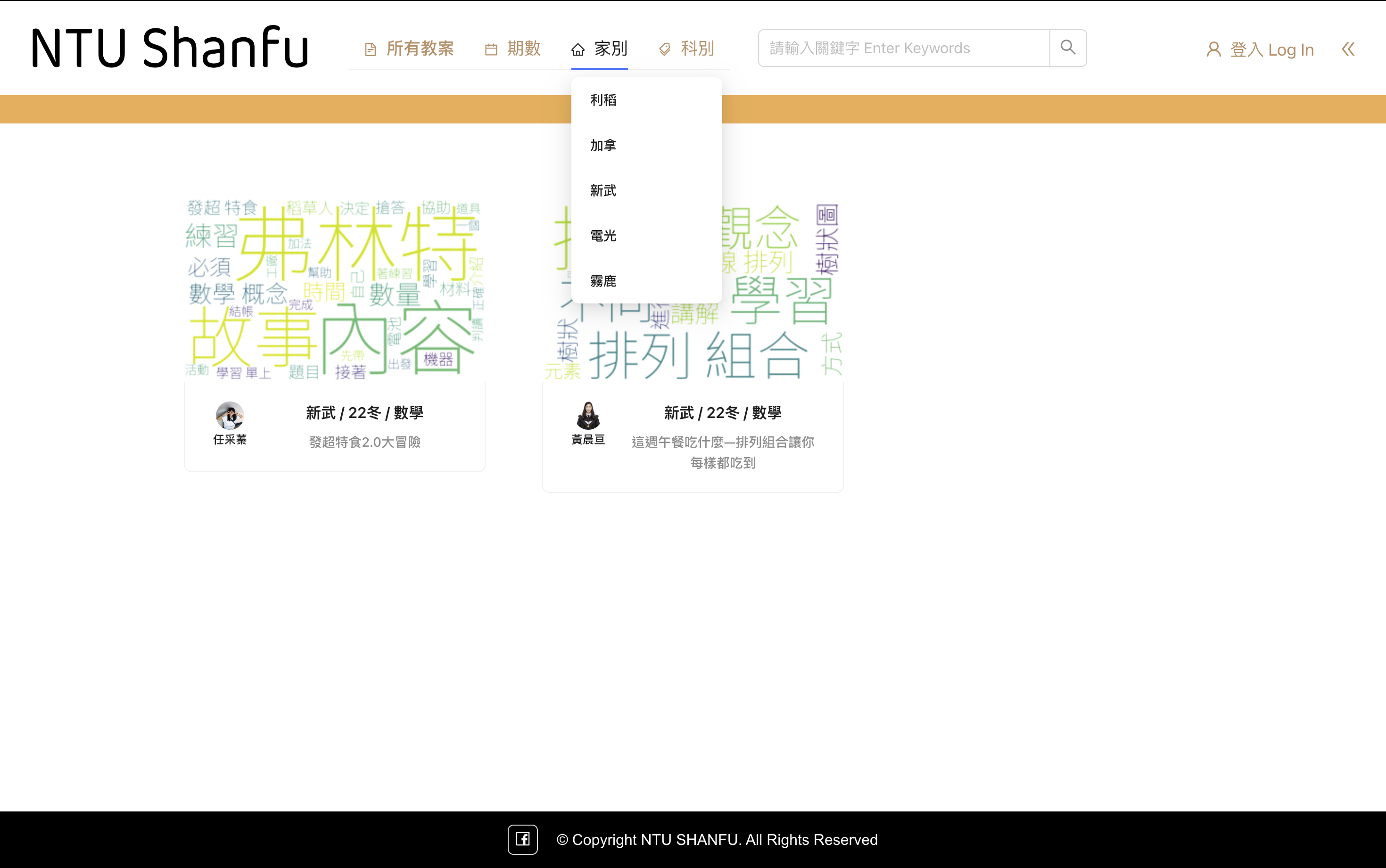Click the calendar icon beside 期數
The height and width of the screenshot is (868, 1386).
coord(491,49)
